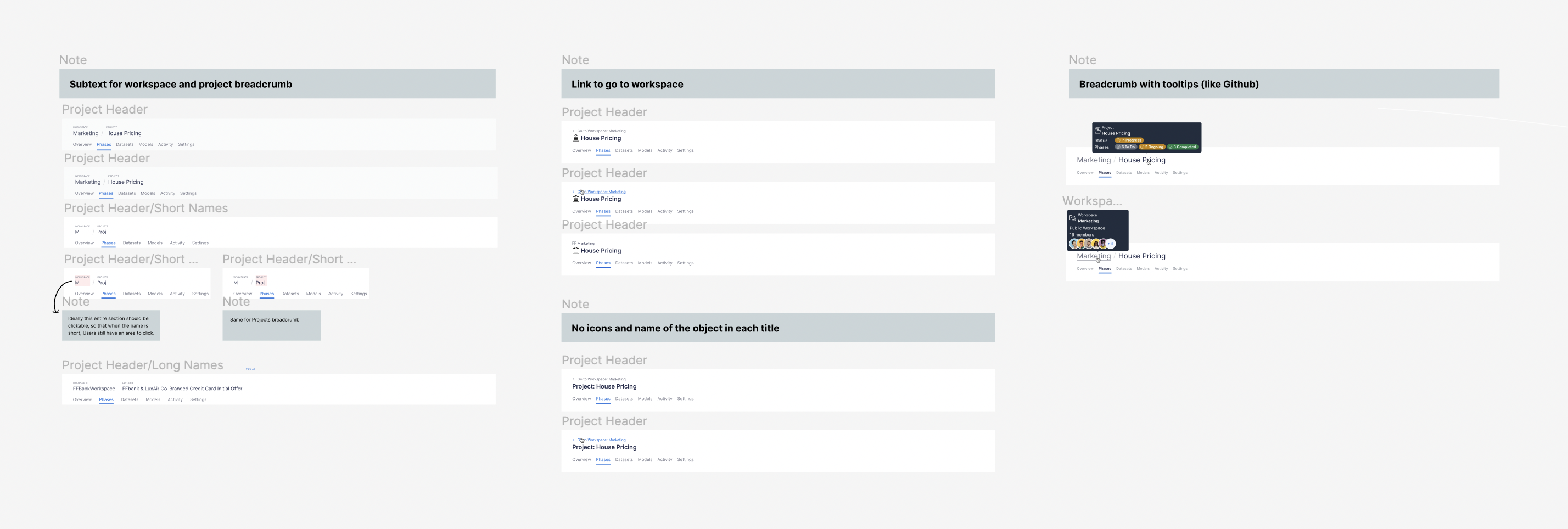This screenshot has height=529, width=1568.
Task: Click the pink-highlighted M workspace breadcrumb
Action: point(78,283)
